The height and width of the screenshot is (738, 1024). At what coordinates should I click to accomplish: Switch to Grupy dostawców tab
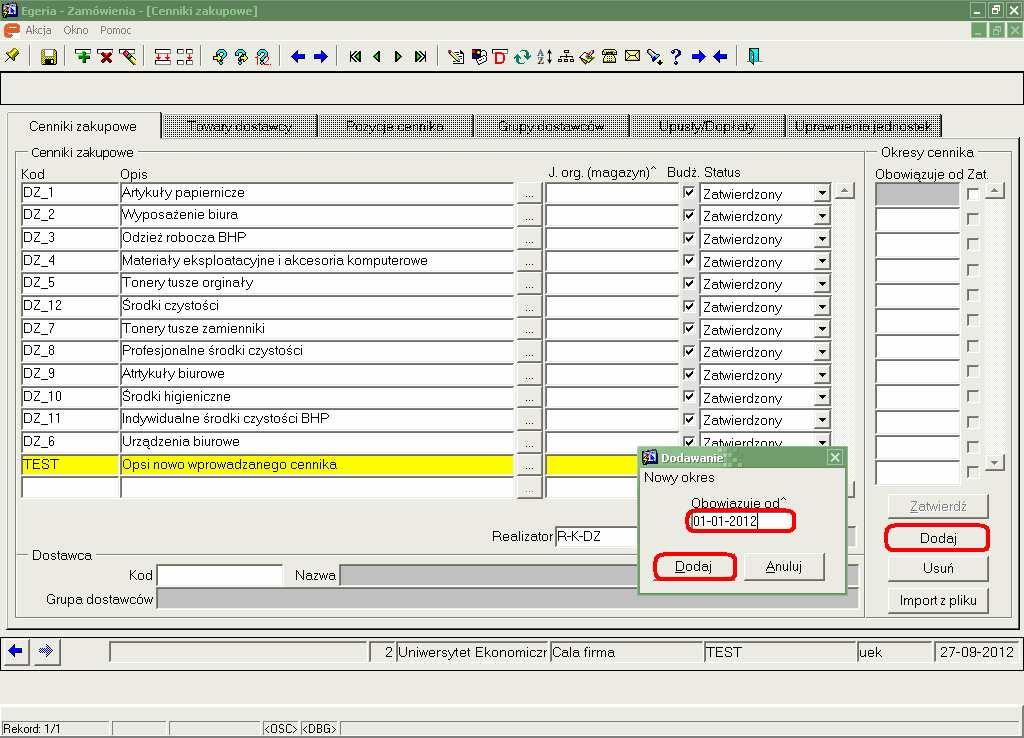(x=551, y=126)
